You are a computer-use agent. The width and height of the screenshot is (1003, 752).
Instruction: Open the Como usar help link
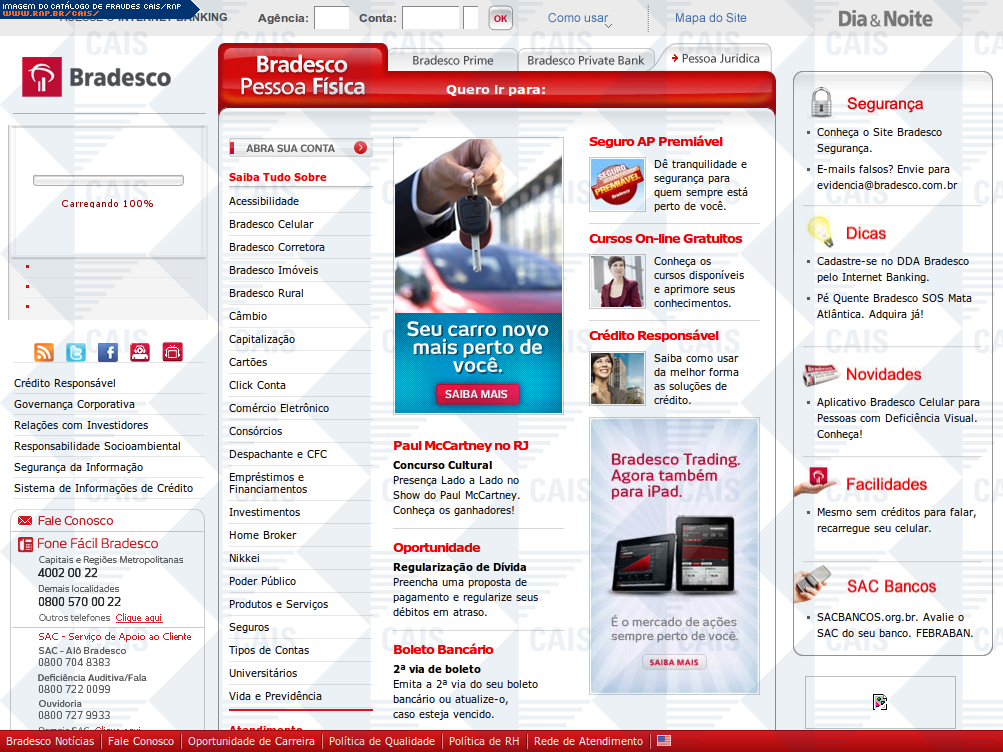[577, 18]
